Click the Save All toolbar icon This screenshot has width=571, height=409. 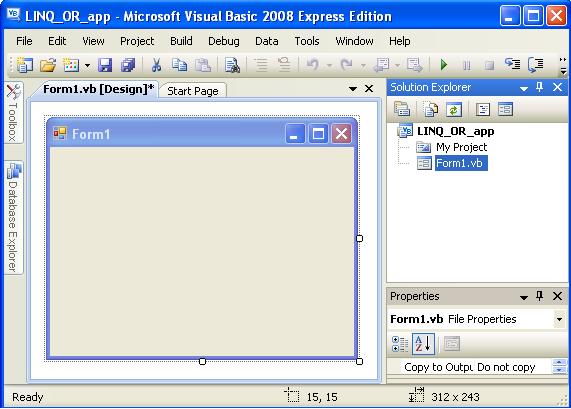128,65
